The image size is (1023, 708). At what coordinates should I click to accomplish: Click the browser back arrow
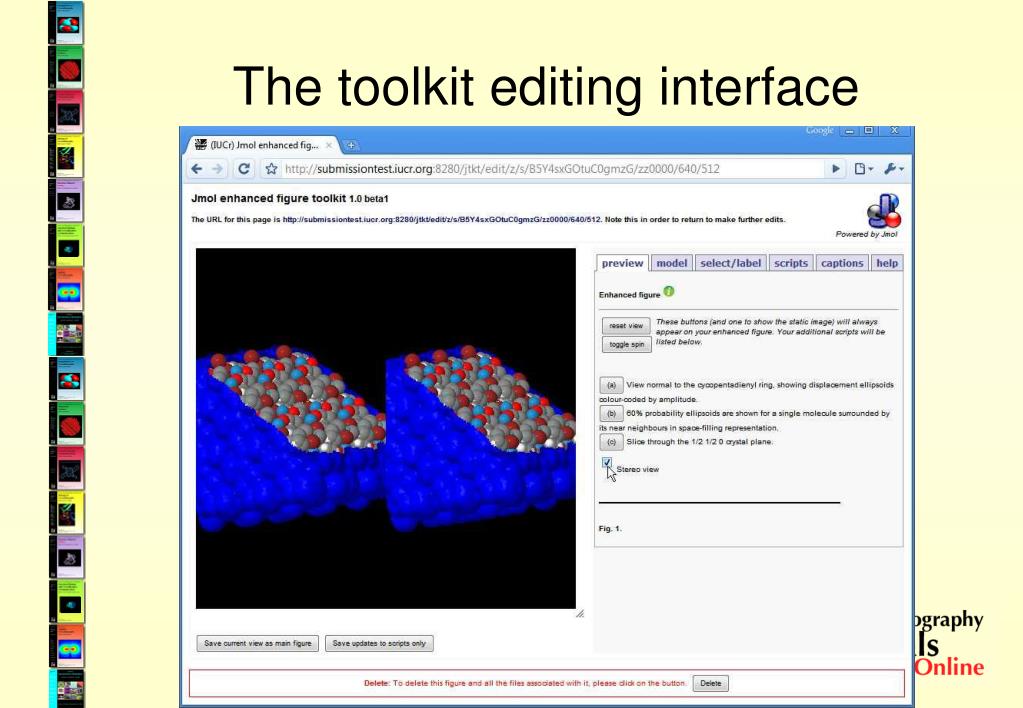[x=196, y=169]
